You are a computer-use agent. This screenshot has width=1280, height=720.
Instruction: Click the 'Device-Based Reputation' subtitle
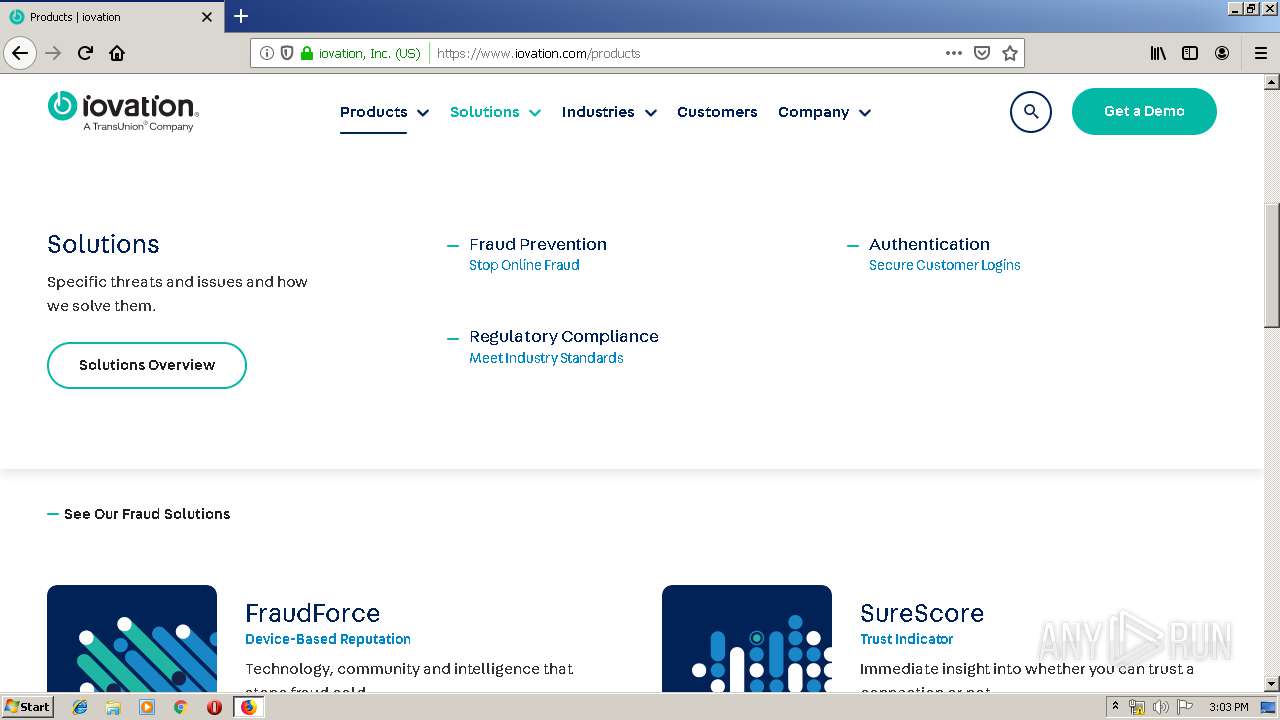click(328, 639)
